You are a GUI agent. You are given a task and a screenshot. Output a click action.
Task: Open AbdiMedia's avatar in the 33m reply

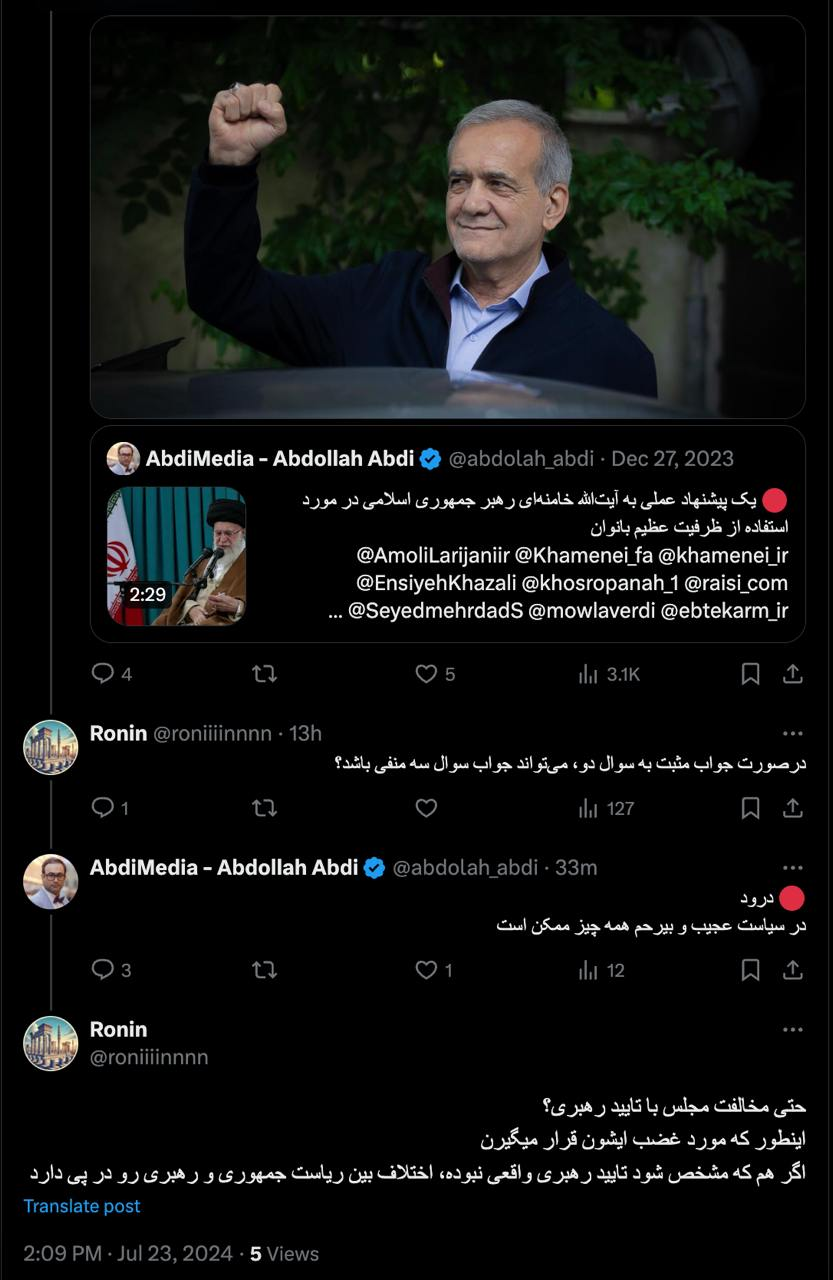click(x=51, y=881)
